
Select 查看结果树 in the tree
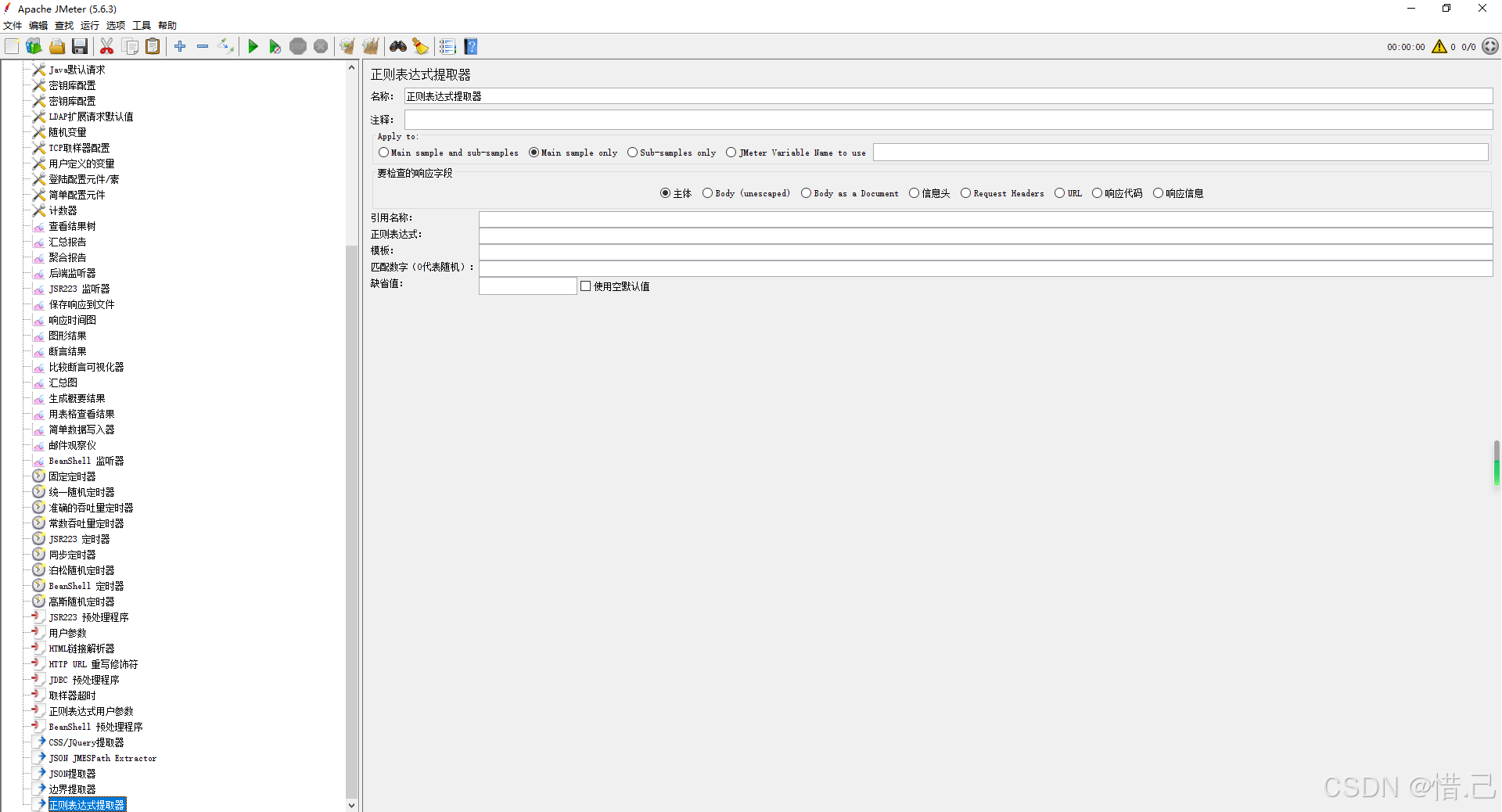point(72,226)
